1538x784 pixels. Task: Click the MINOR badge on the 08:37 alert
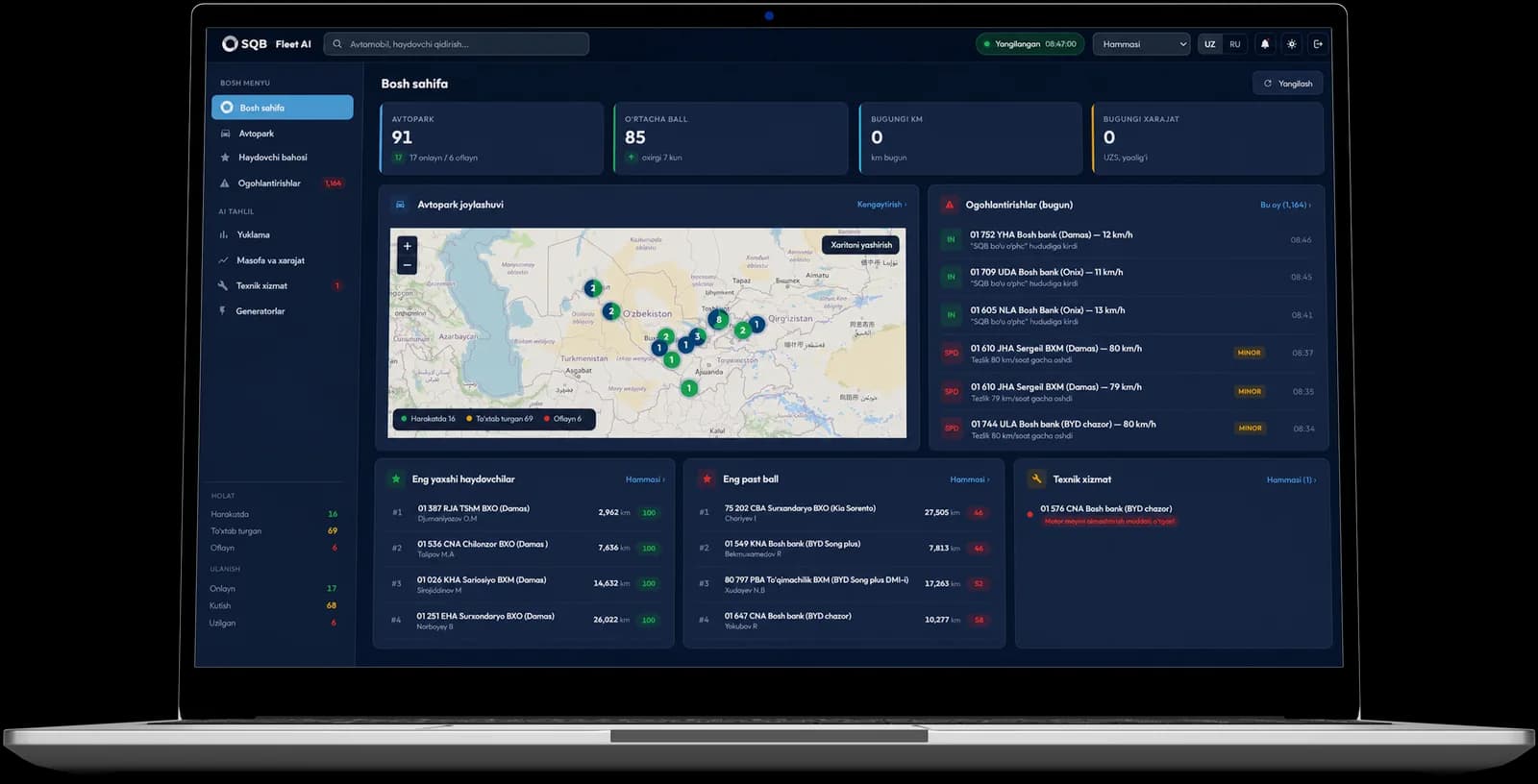tap(1250, 353)
